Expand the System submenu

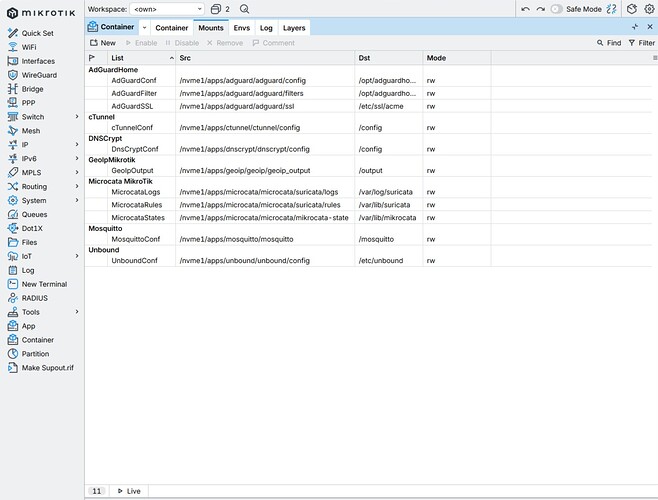pyautogui.click(x=77, y=200)
